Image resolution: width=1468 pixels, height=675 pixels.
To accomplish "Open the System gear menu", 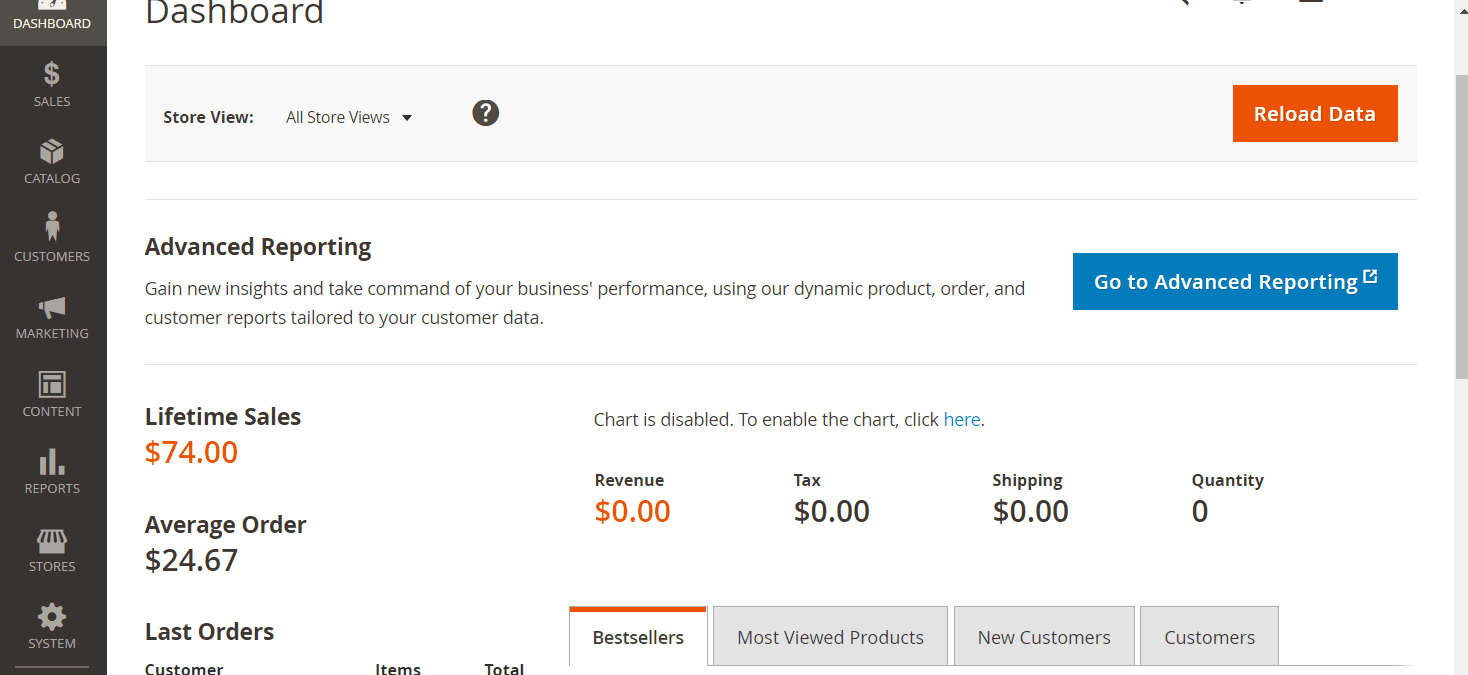I will (52, 627).
